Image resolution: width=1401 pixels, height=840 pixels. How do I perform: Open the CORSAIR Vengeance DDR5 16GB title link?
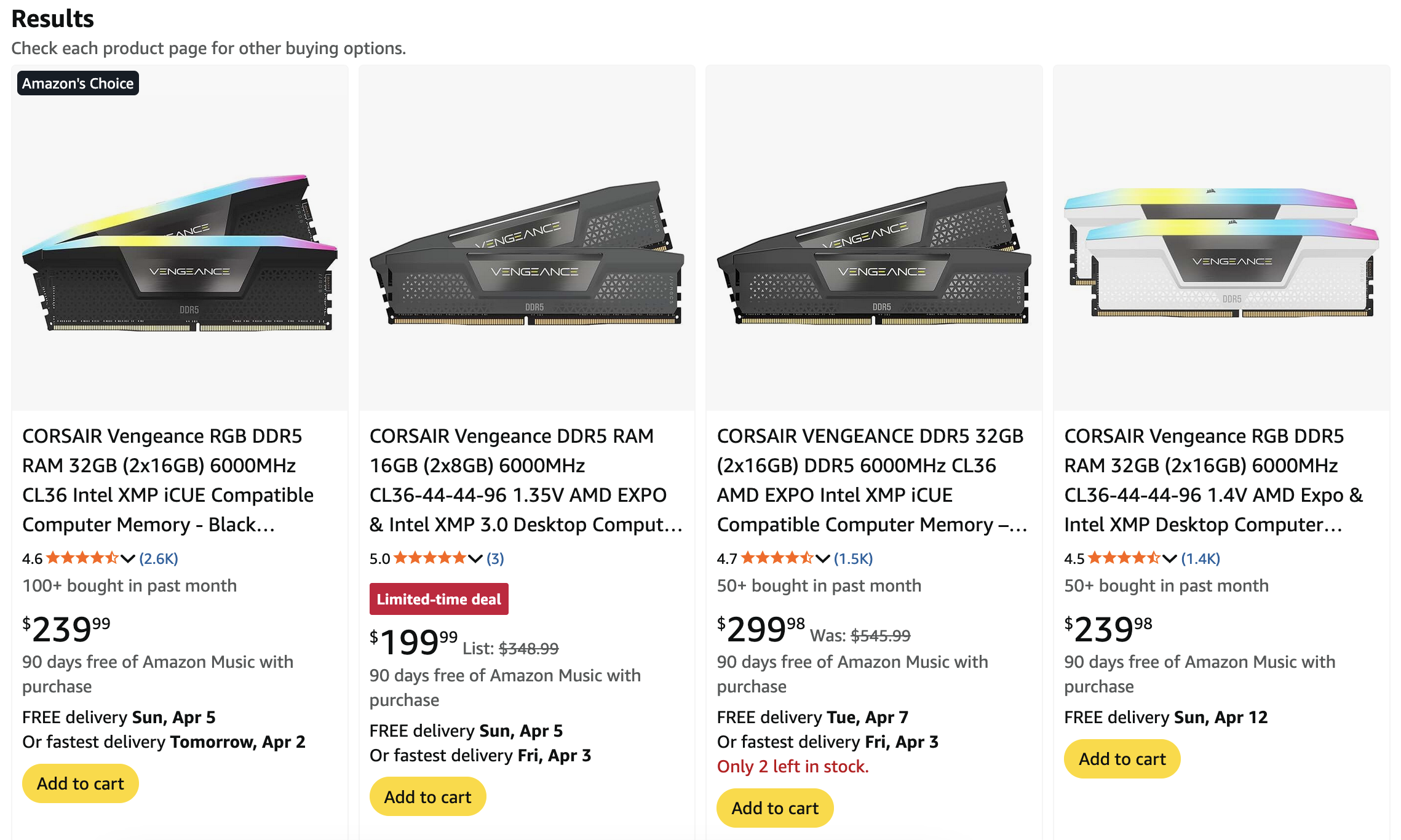tap(526, 480)
